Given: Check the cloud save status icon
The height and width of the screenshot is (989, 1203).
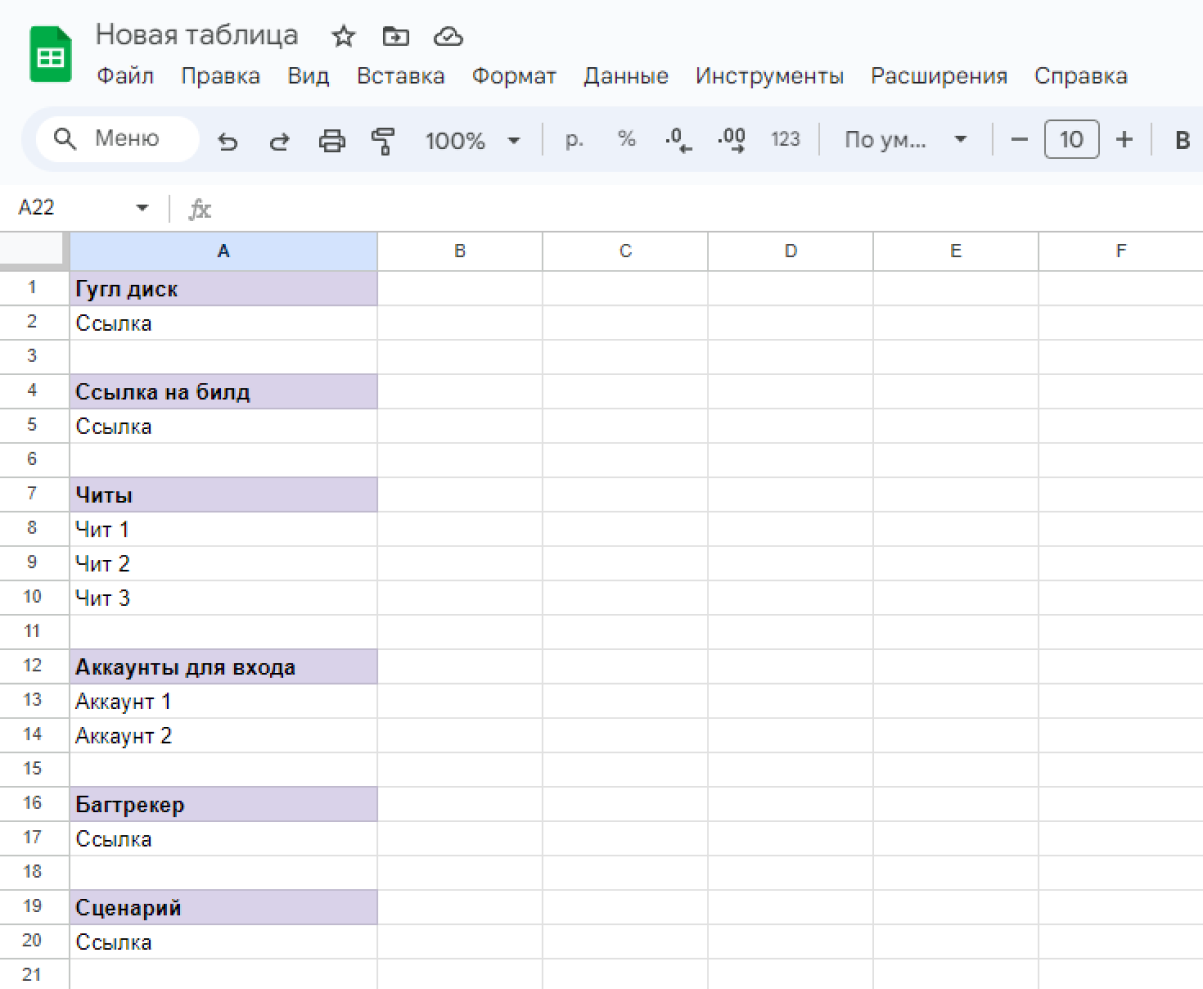Looking at the screenshot, I should click(448, 37).
